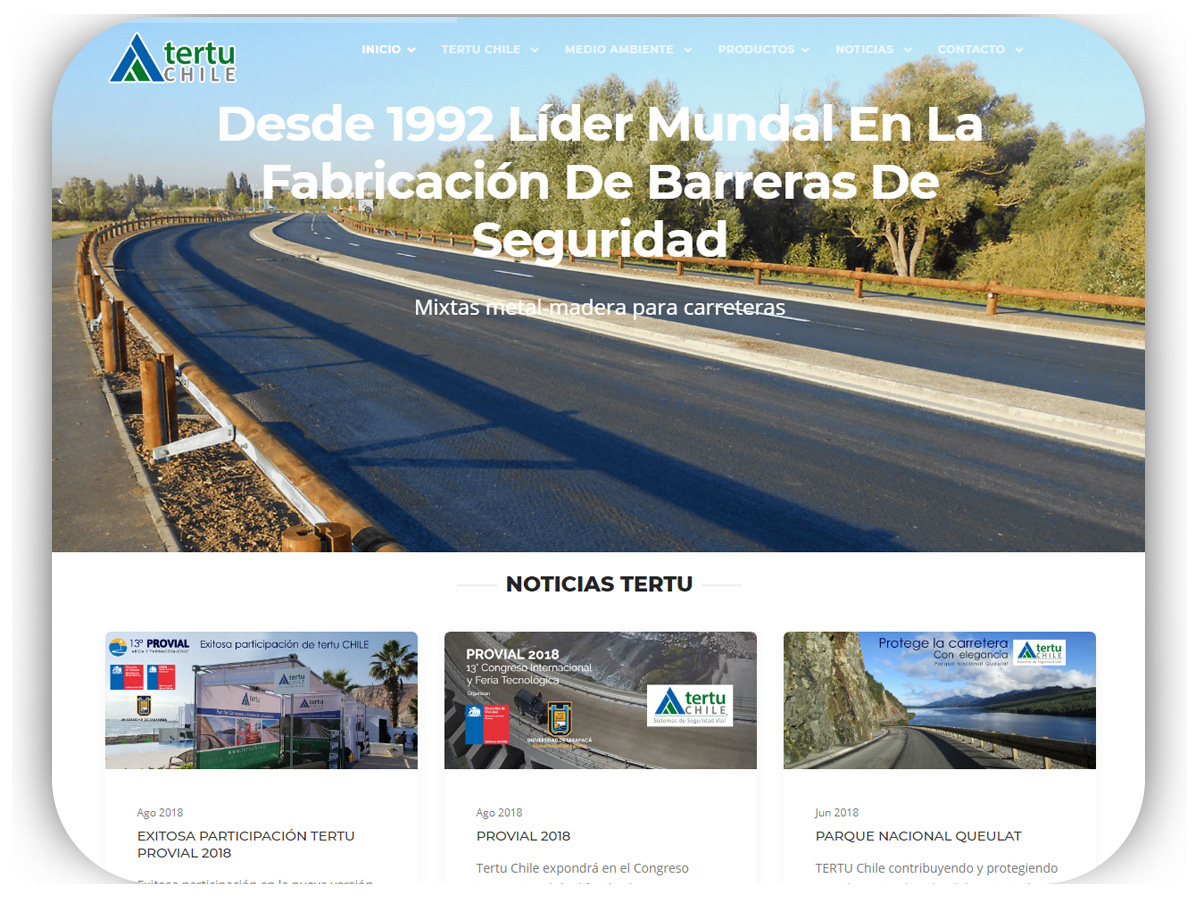Open the PARQUE NACIONAL QUEULAT article

(918, 836)
